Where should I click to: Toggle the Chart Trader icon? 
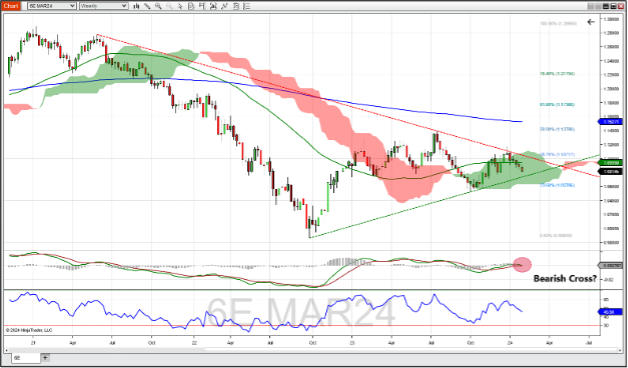click(x=201, y=6)
